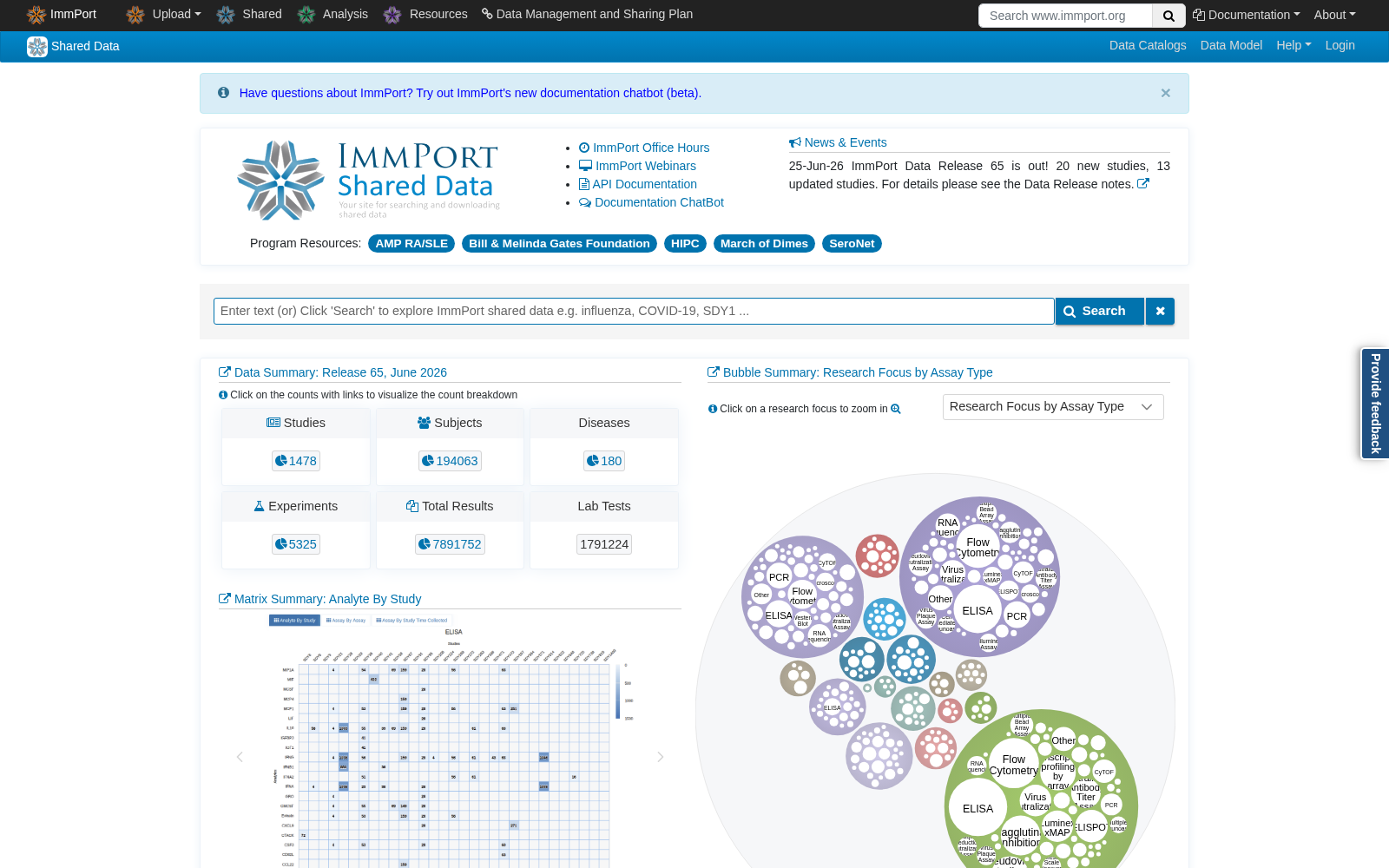Click into the top www.immport.org search field

coord(1065,16)
